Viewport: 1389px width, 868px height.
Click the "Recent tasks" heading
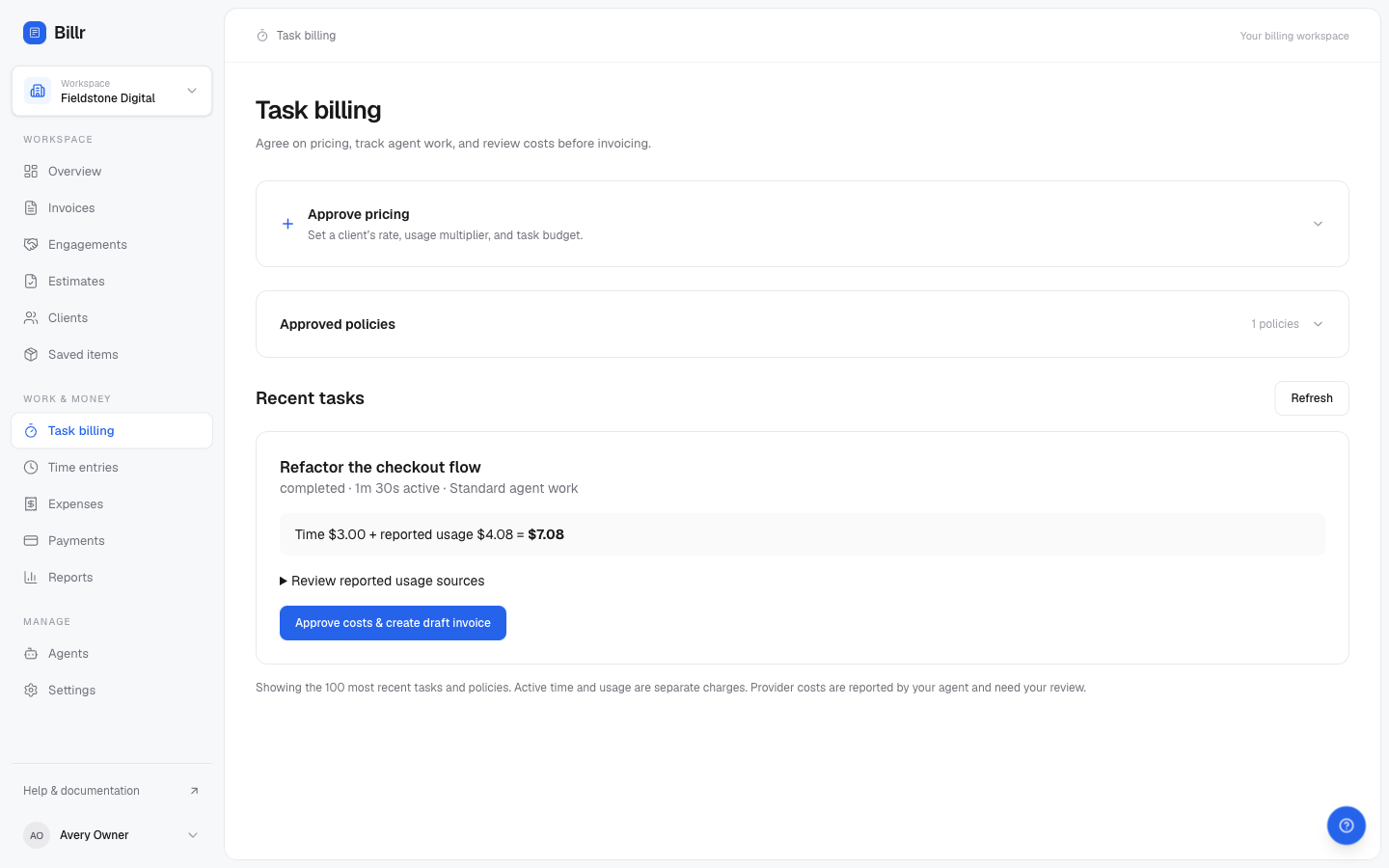pos(310,398)
